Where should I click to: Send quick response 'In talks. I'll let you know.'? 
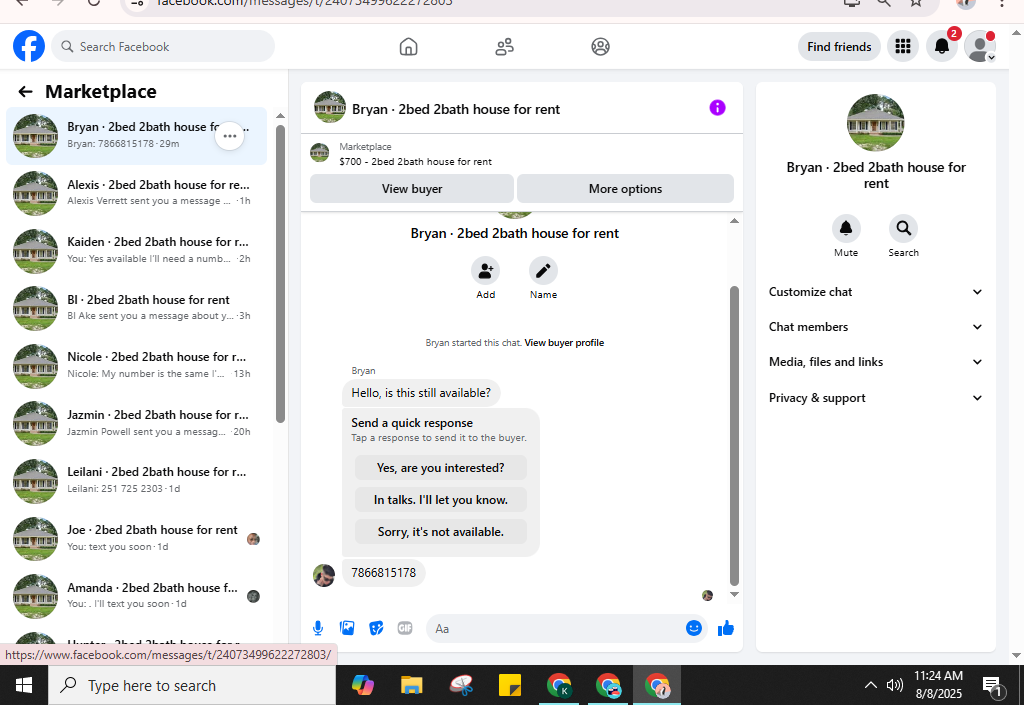pos(441,500)
